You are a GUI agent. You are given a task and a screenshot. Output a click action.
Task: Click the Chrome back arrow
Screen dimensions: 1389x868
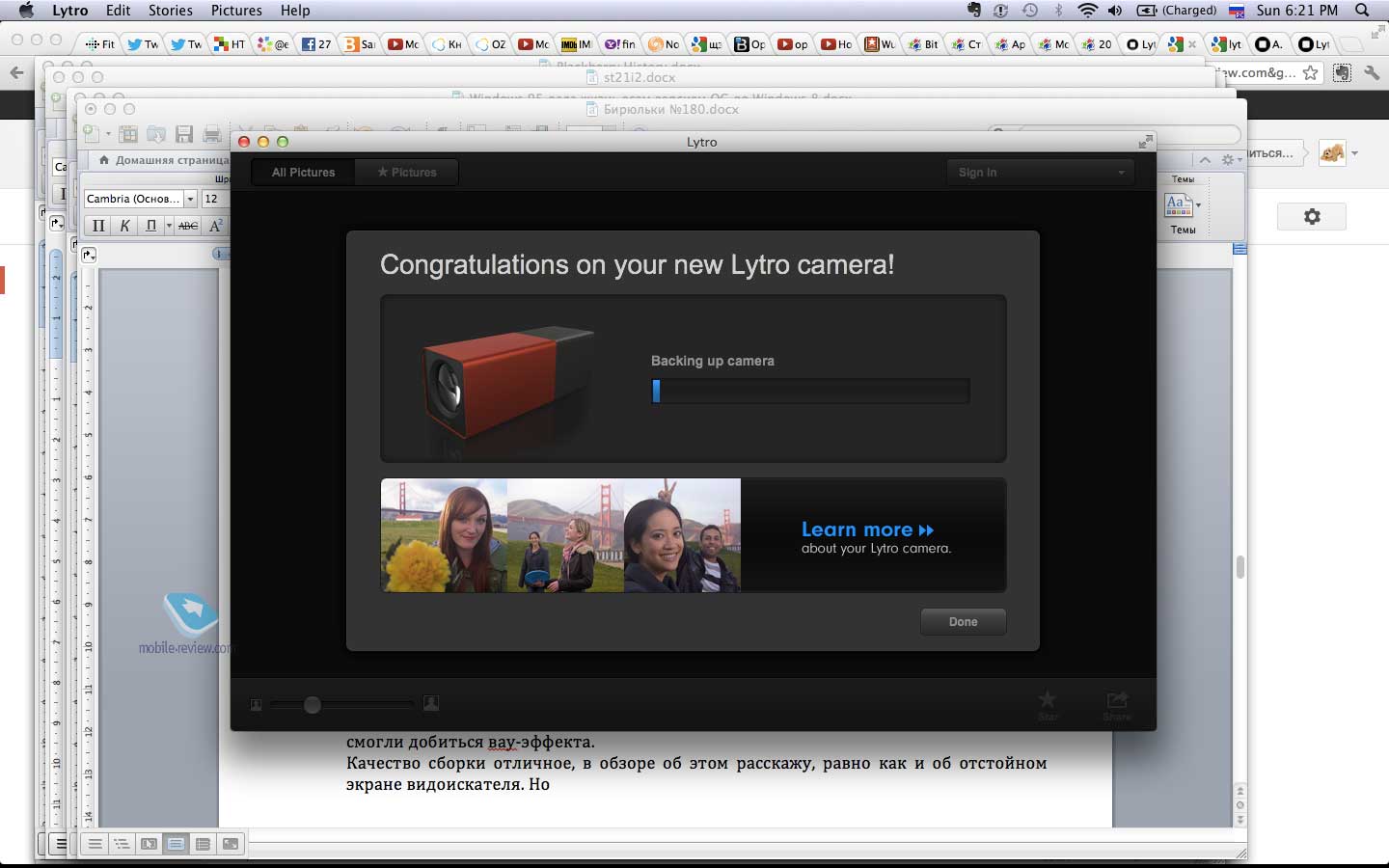point(15,72)
